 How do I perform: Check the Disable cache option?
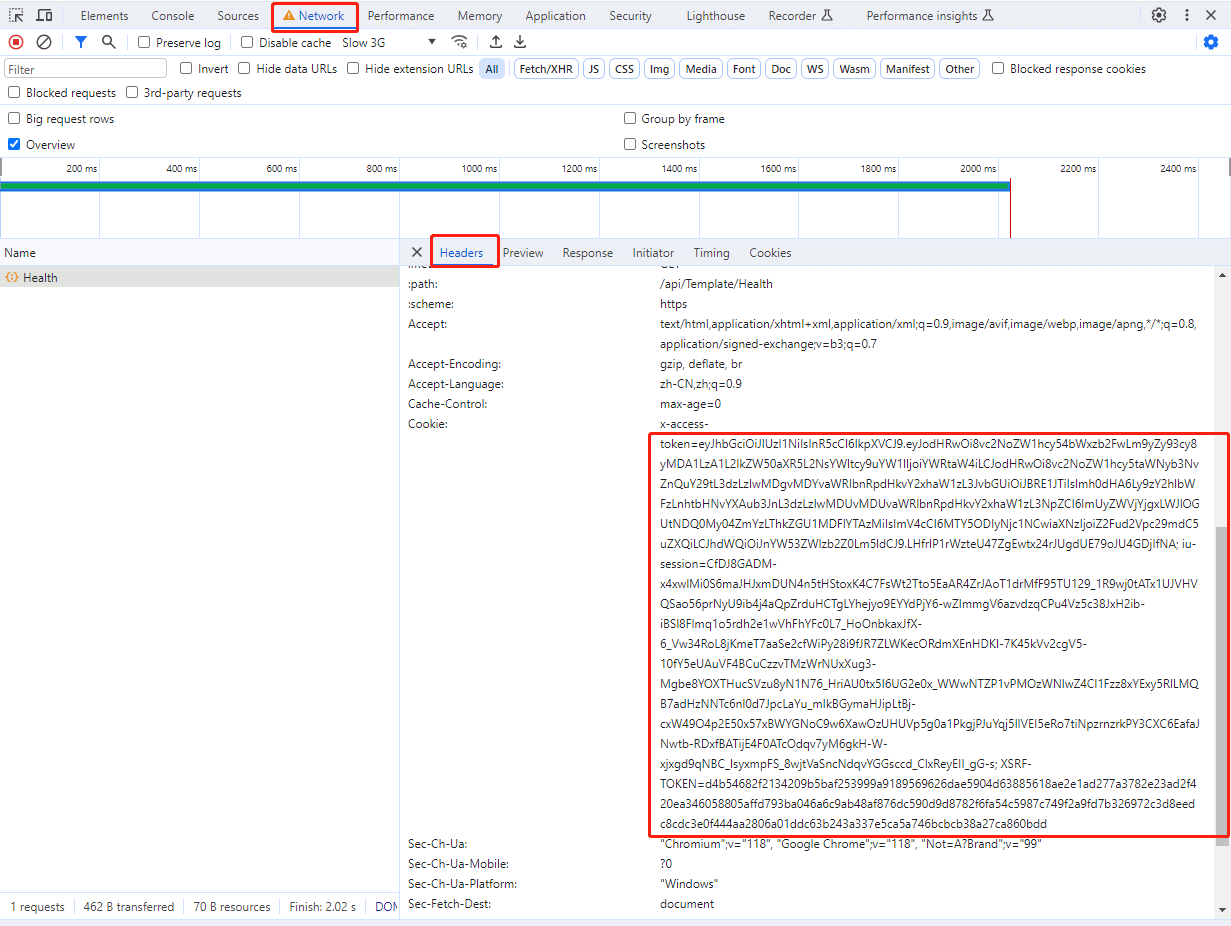tap(247, 43)
